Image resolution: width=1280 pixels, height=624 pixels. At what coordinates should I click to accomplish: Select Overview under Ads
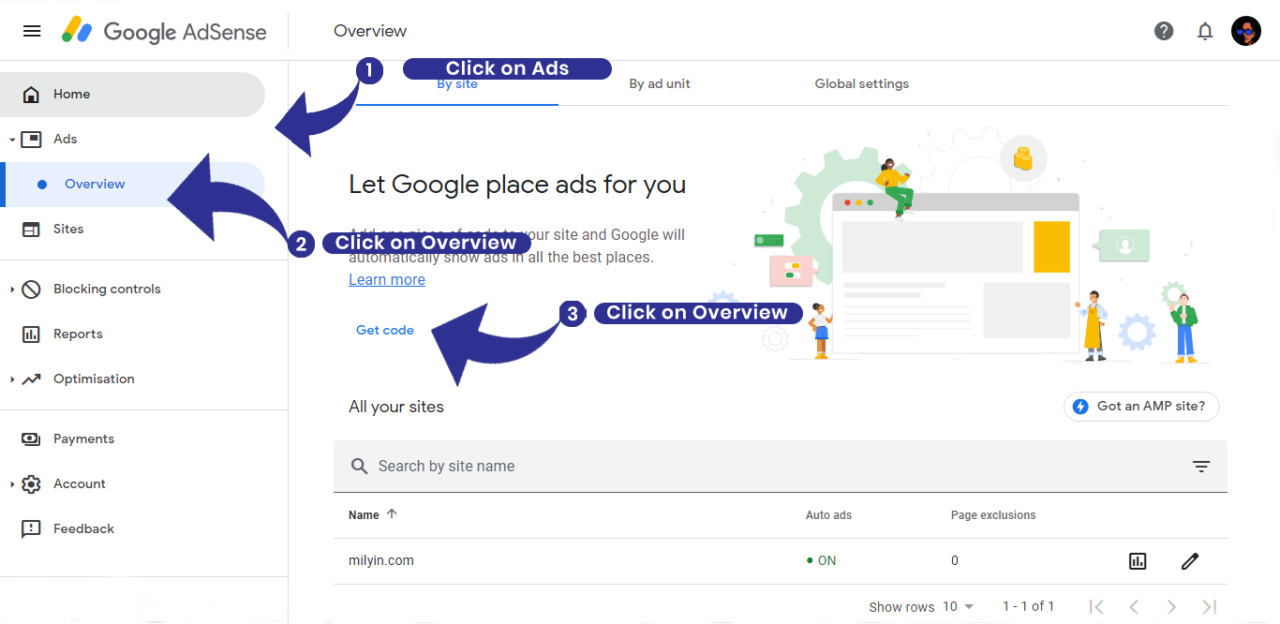coord(132,184)
